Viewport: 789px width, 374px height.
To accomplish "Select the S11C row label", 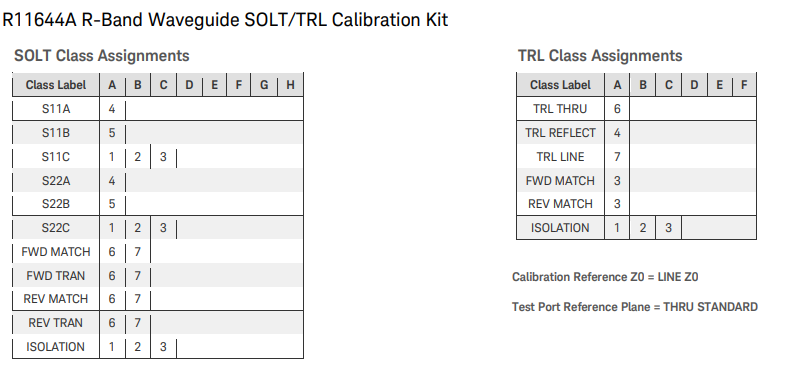I will click(x=56, y=157).
